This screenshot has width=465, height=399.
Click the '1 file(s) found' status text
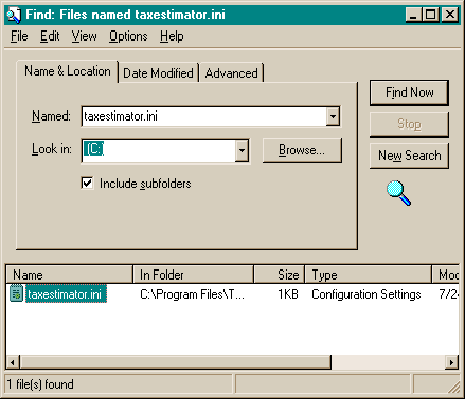pyautogui.click(x=40, y=384)
